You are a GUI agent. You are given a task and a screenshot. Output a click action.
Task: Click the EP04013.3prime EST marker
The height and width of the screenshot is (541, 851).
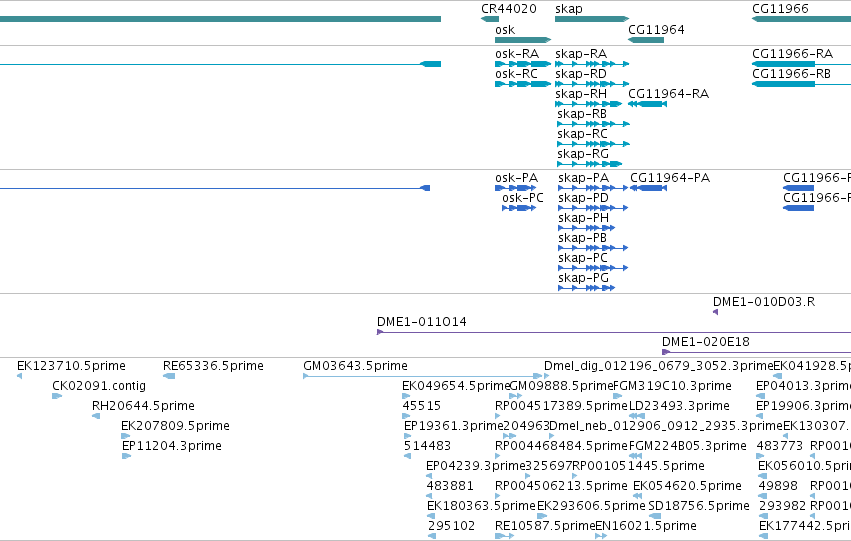pos(760,396)
